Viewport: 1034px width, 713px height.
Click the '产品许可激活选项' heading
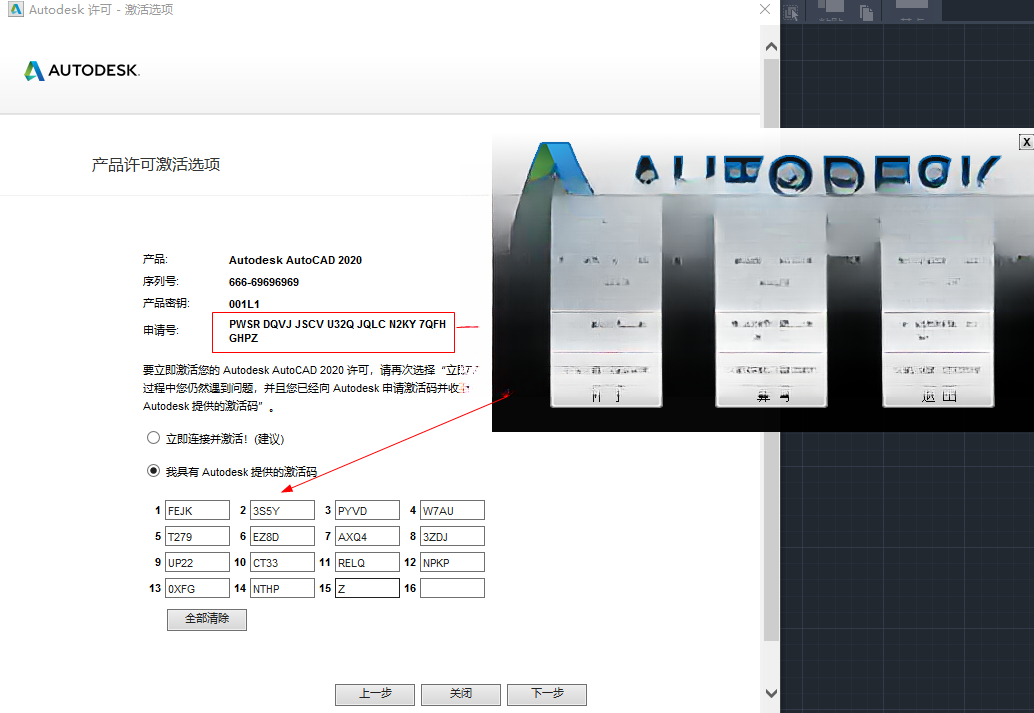point(156,164)
